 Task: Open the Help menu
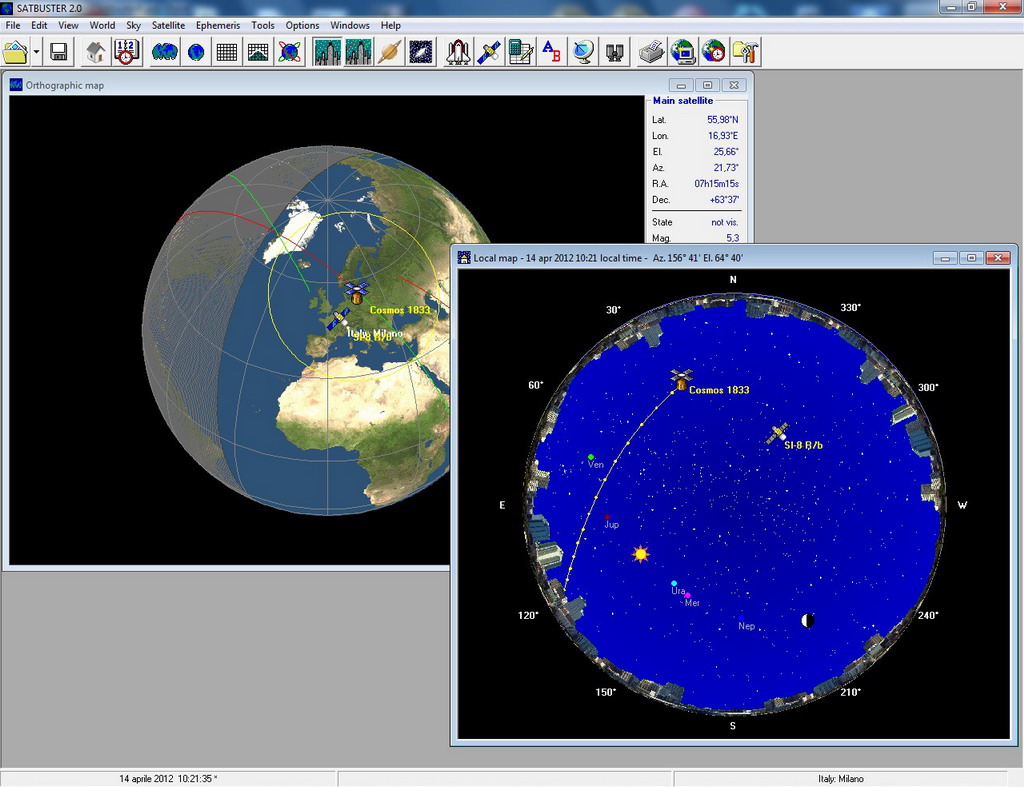tap(391, 25)
